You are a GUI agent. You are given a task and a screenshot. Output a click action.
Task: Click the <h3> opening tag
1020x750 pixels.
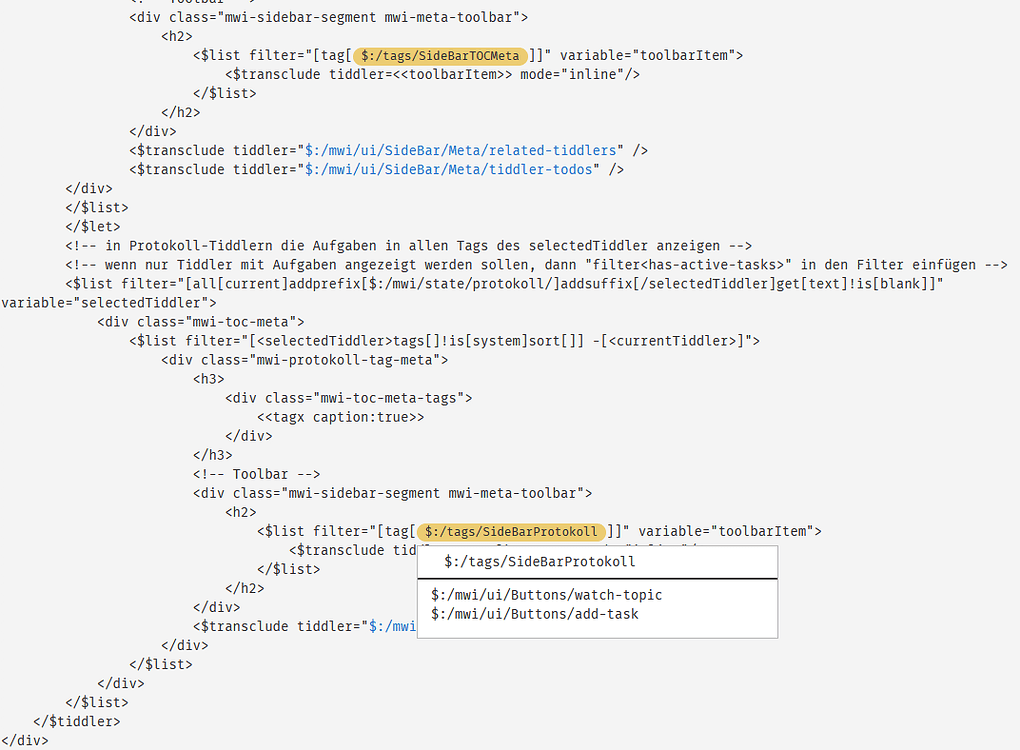point(208,378)
